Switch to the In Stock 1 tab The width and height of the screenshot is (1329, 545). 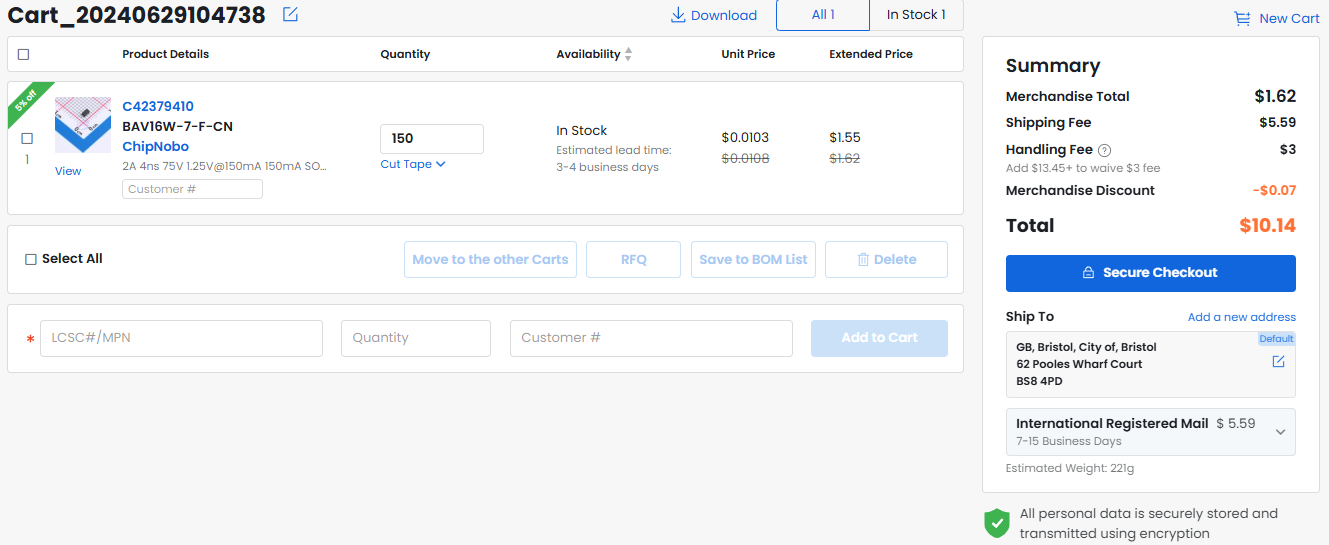point(916,15)
